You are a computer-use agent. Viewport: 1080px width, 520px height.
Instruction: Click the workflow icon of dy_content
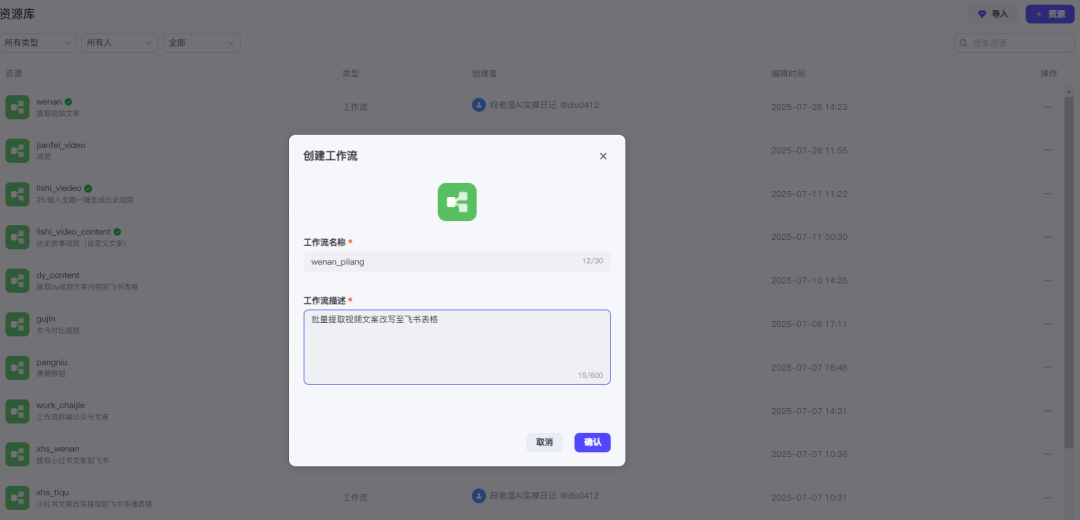(x=17, y=280)
